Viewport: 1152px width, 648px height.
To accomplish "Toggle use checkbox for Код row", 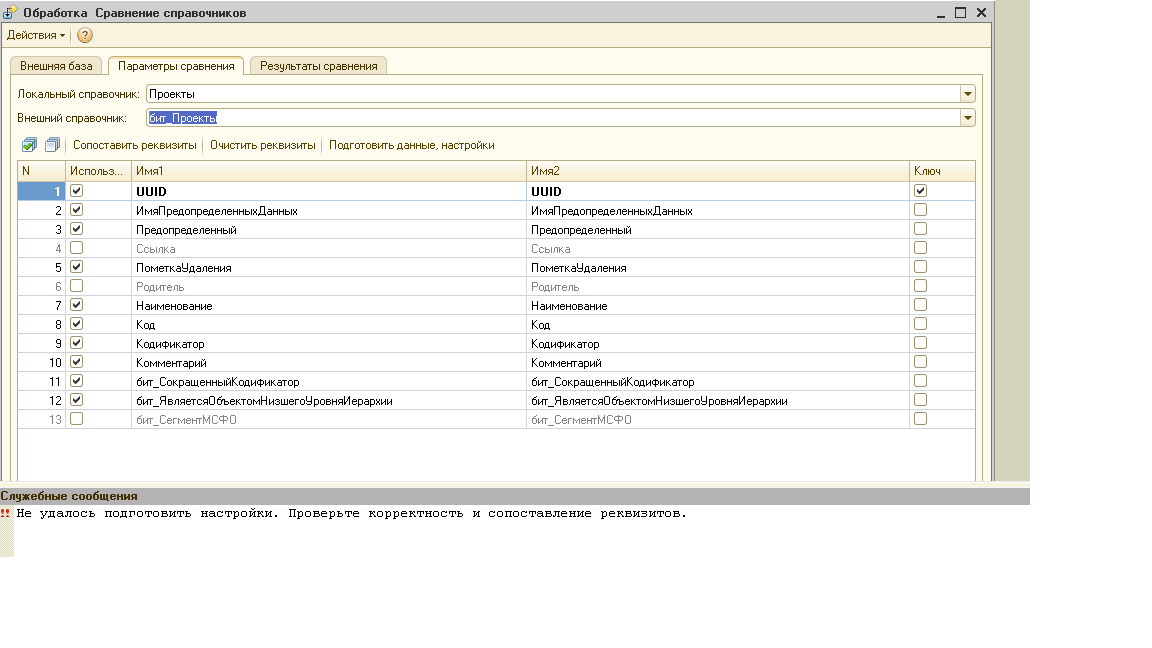I will coord(76,324).
